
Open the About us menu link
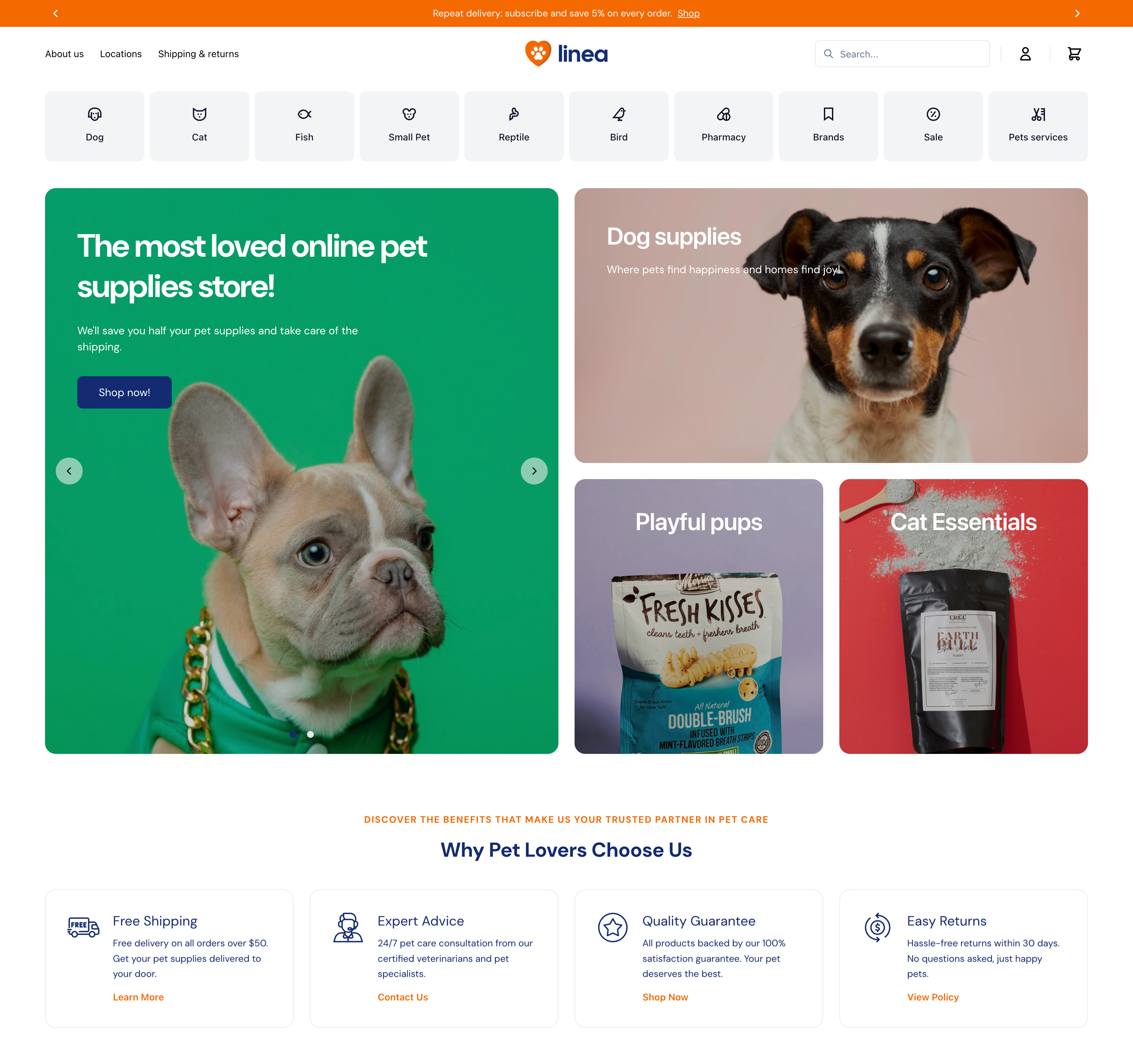[x=65, y=53]
